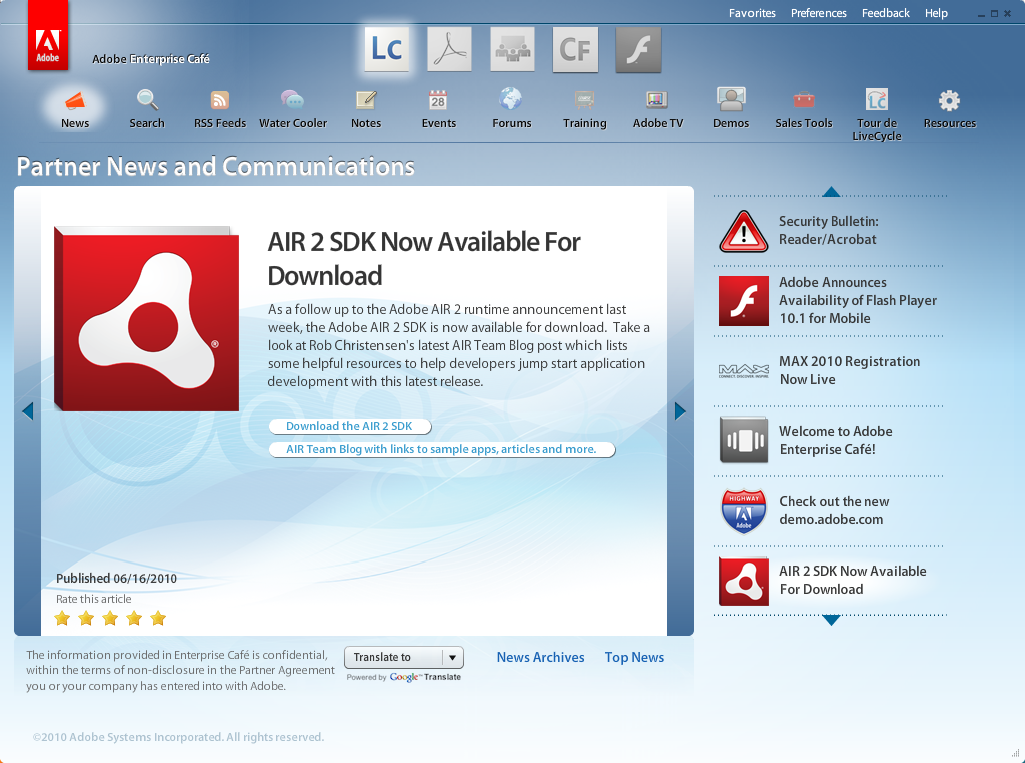1025x763 pixels.
Task: Open the Forums globe section
Action: pyautogui.click(x=511, y=109)
